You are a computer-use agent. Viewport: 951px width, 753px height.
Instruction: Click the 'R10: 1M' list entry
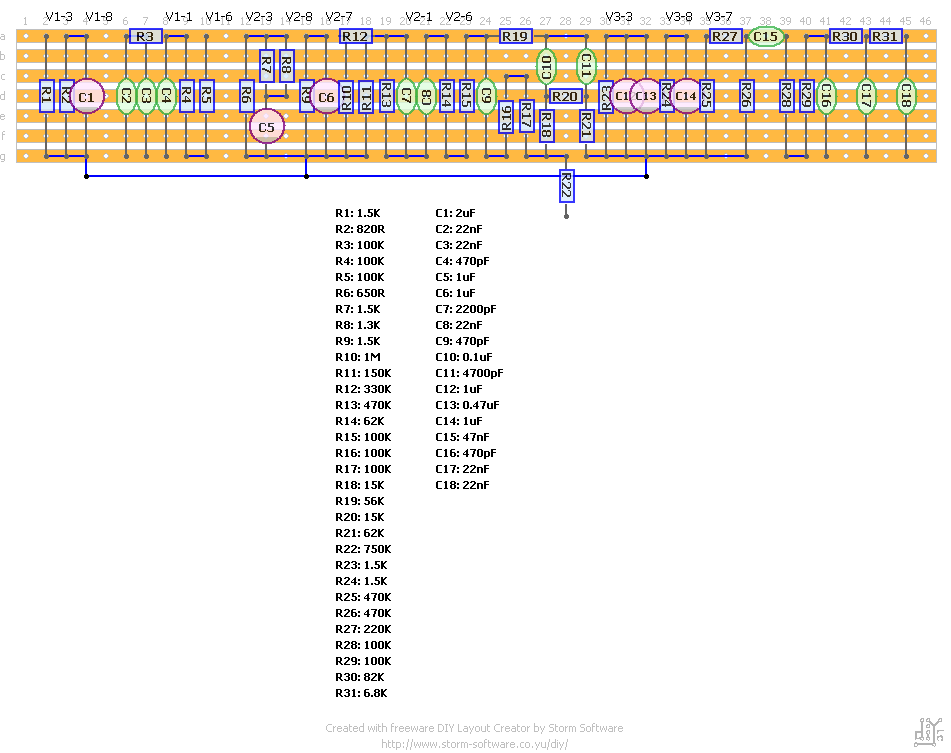(358, 358)
